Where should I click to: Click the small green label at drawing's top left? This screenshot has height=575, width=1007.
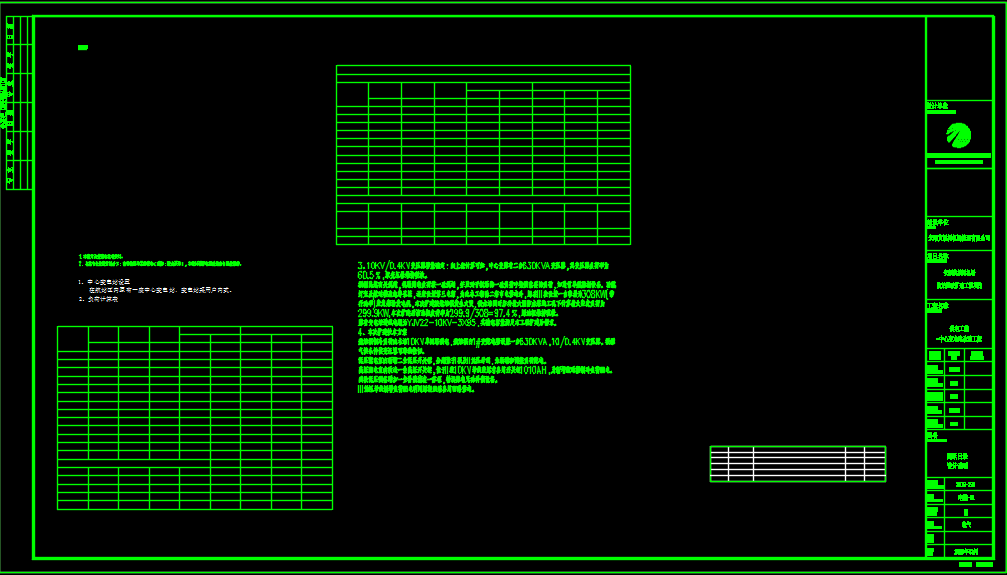[x=83, y=47]
